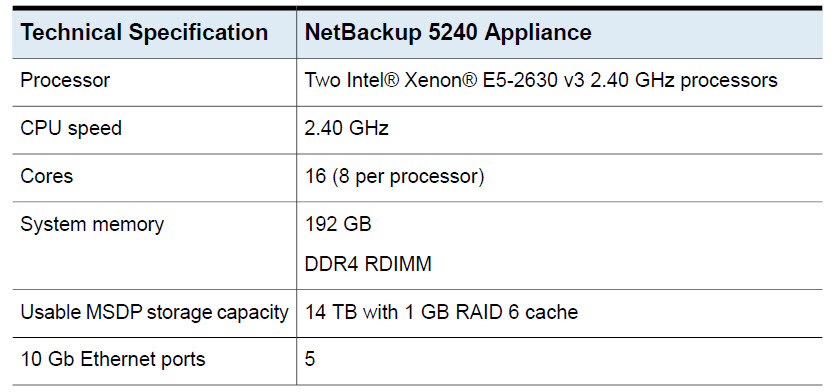Click the 14 TB with RAID 6 cache value
The height and width of the screenshot is (392, 834).
(441, 312)
